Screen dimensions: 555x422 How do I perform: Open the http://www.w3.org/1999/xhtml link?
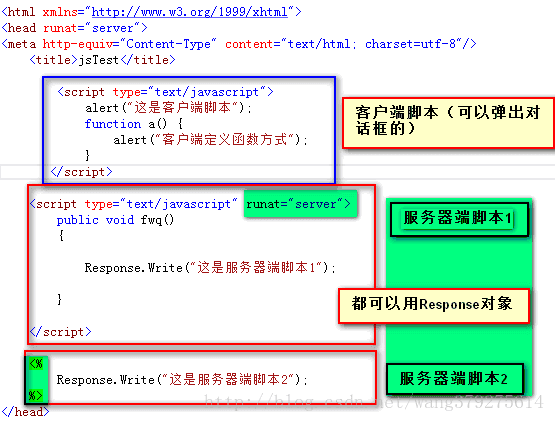point(189,12)
